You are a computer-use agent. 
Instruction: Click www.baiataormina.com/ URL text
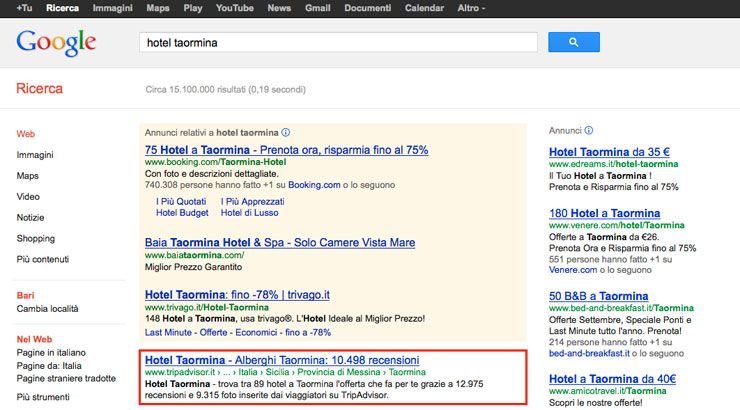click(x=194, y=255)
